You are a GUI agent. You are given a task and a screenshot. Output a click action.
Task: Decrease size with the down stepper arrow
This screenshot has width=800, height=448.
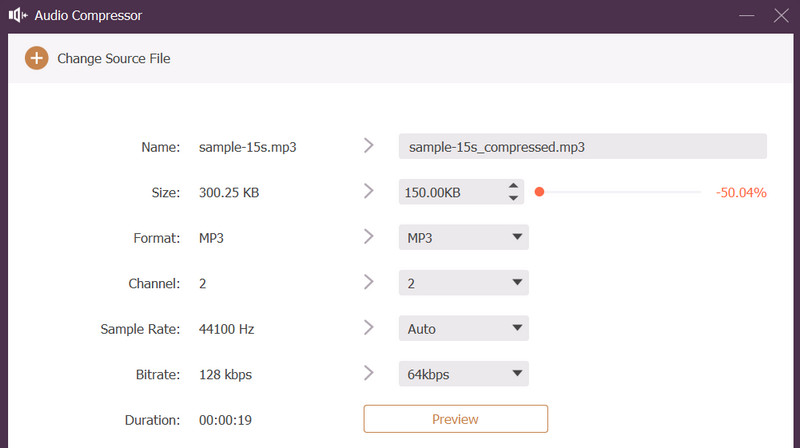(x=513, y=198)
